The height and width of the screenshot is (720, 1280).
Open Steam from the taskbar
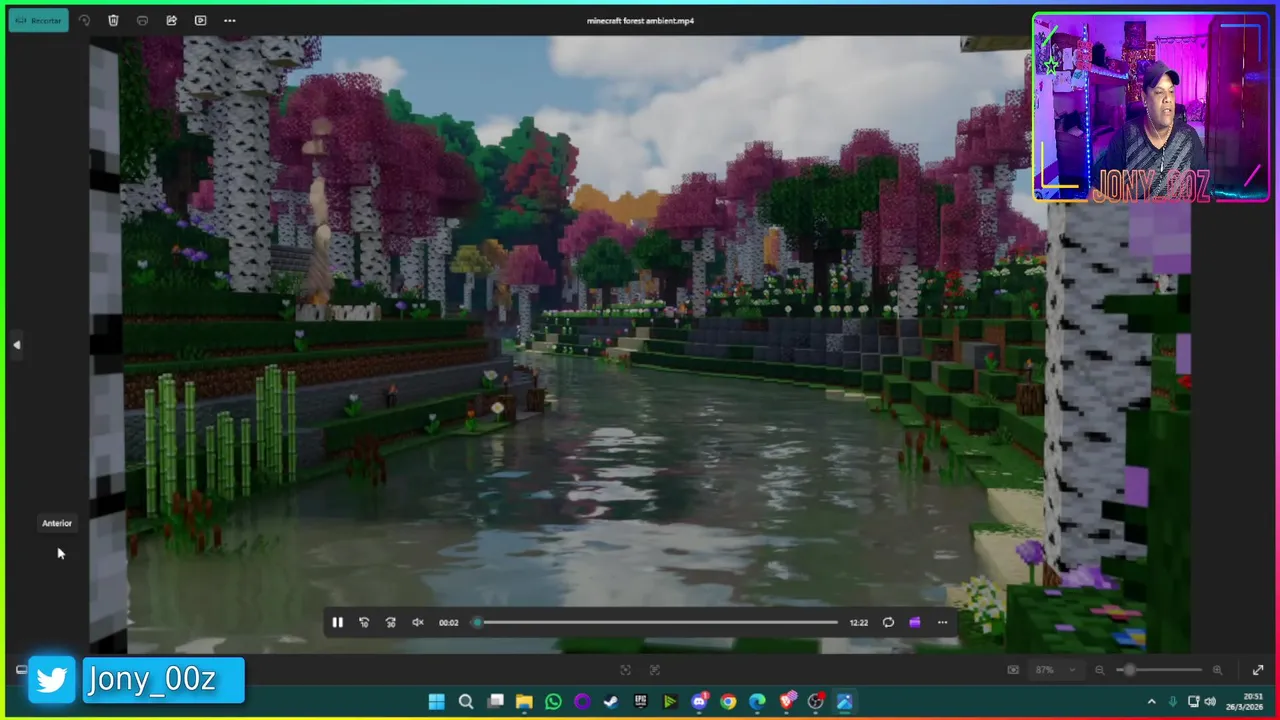(611, 702)
